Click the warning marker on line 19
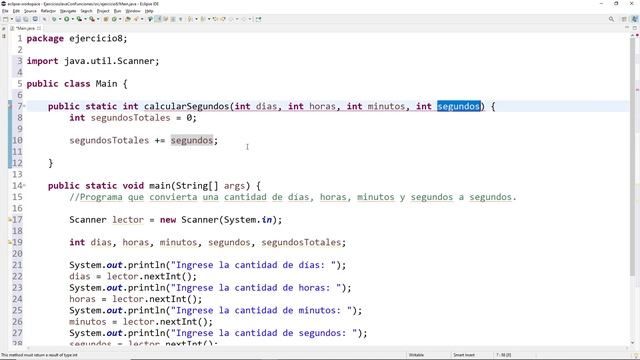The image size is (640, 360). 10,242
